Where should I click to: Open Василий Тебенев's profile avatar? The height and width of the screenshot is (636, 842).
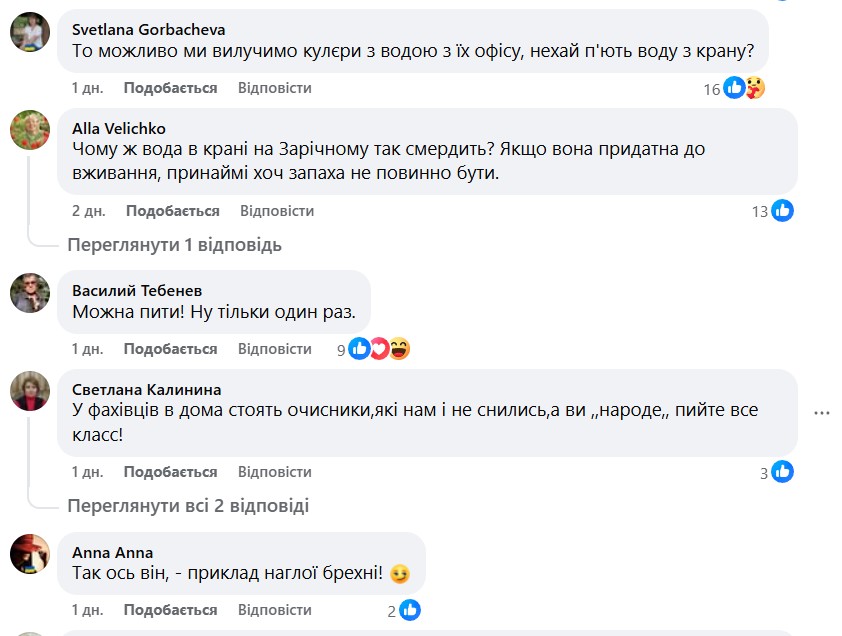point(30,293)
